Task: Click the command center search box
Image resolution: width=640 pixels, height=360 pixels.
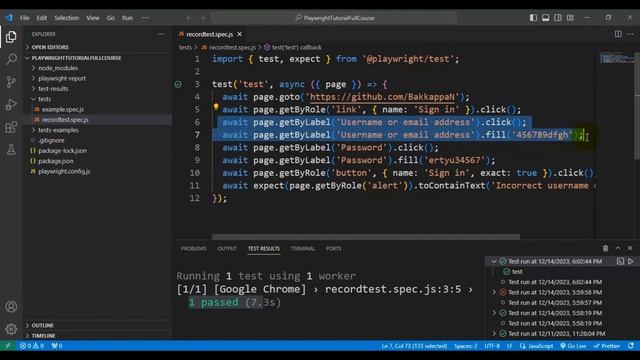Action: click(335, 18)
